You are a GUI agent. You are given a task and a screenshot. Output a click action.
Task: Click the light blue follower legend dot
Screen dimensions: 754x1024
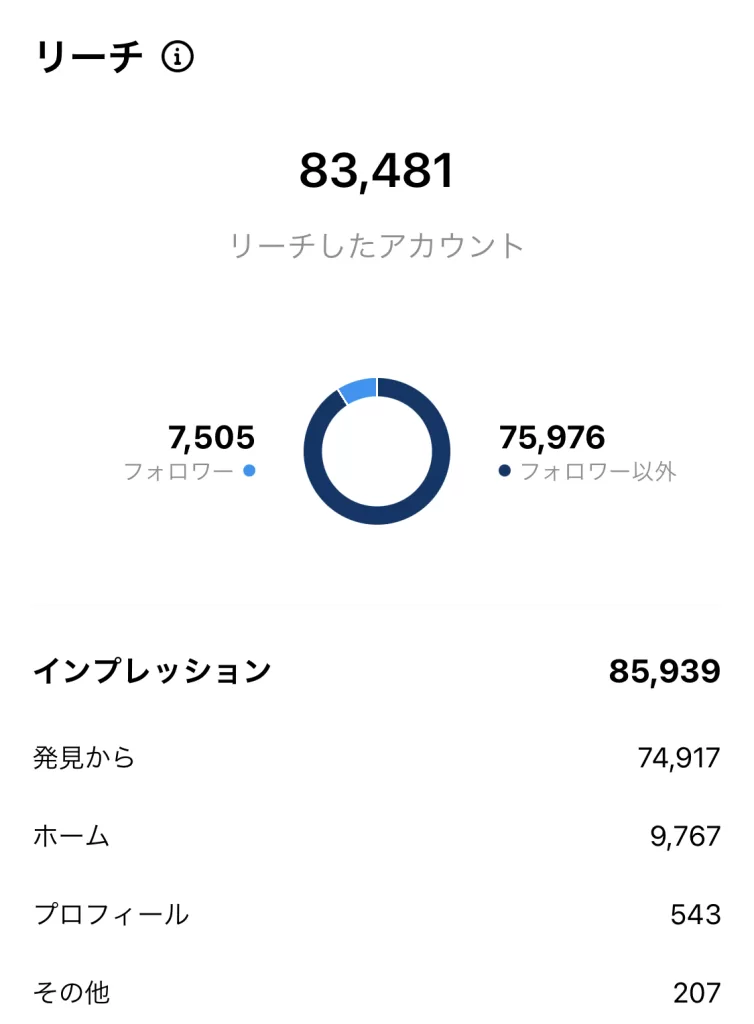coord(249,470)
